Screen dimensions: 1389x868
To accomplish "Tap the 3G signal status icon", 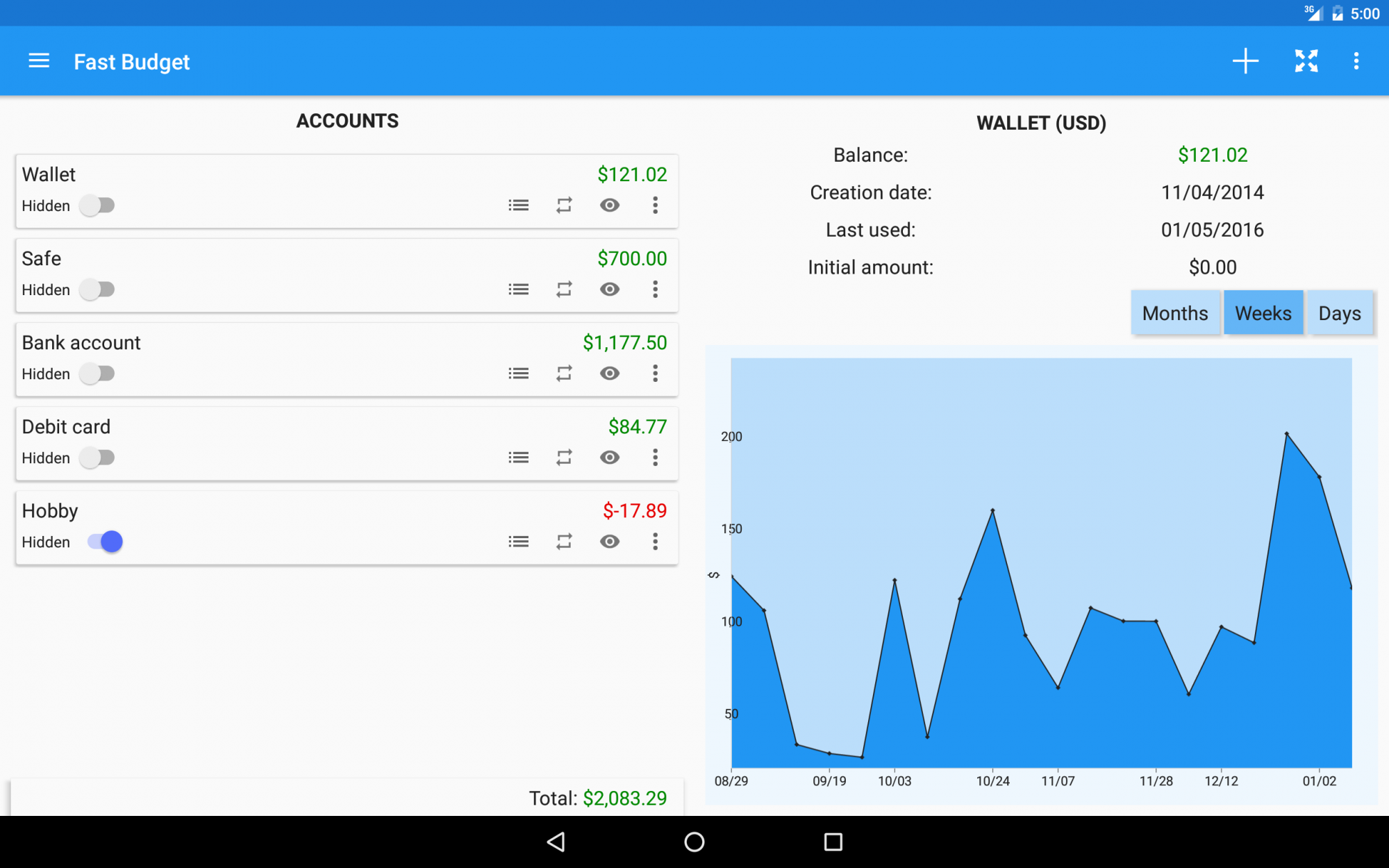I will point(1313,13).
